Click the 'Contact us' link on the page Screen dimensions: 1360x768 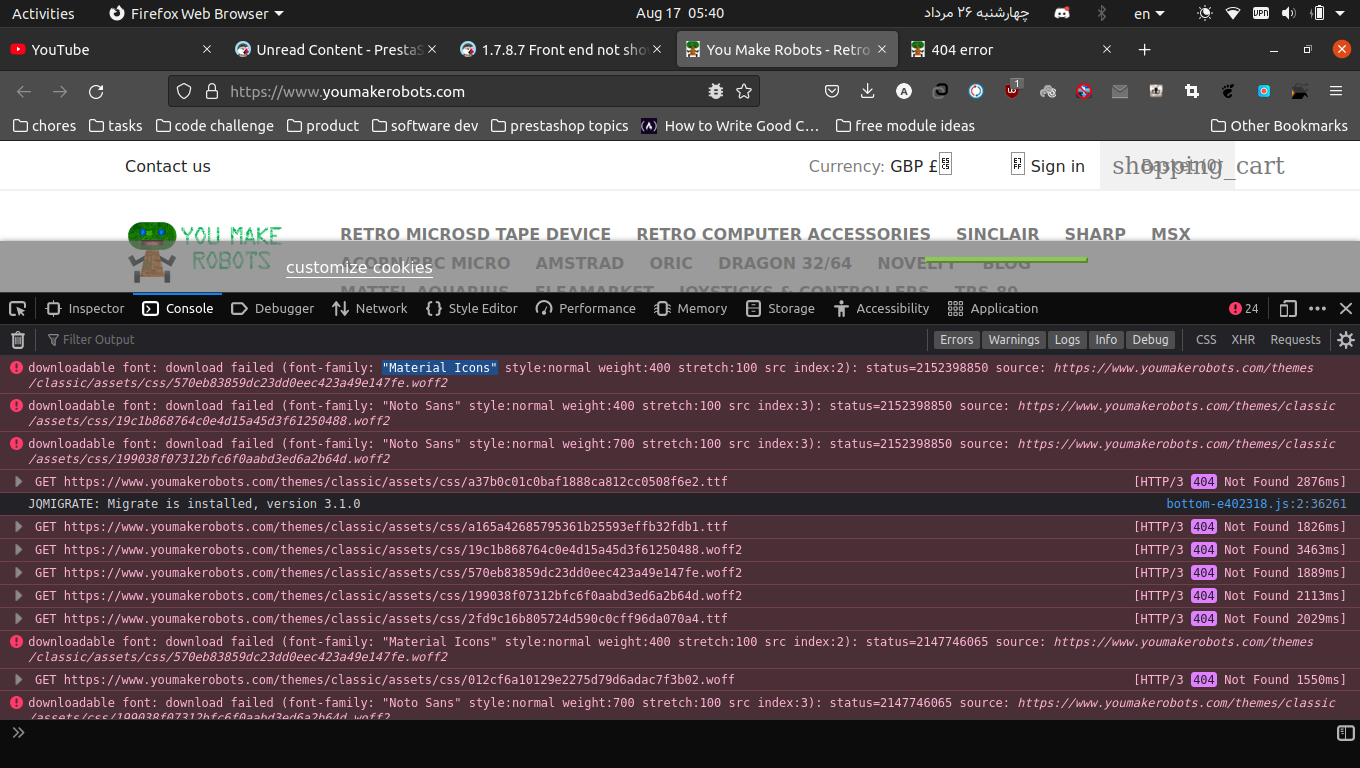click(168, 166)
